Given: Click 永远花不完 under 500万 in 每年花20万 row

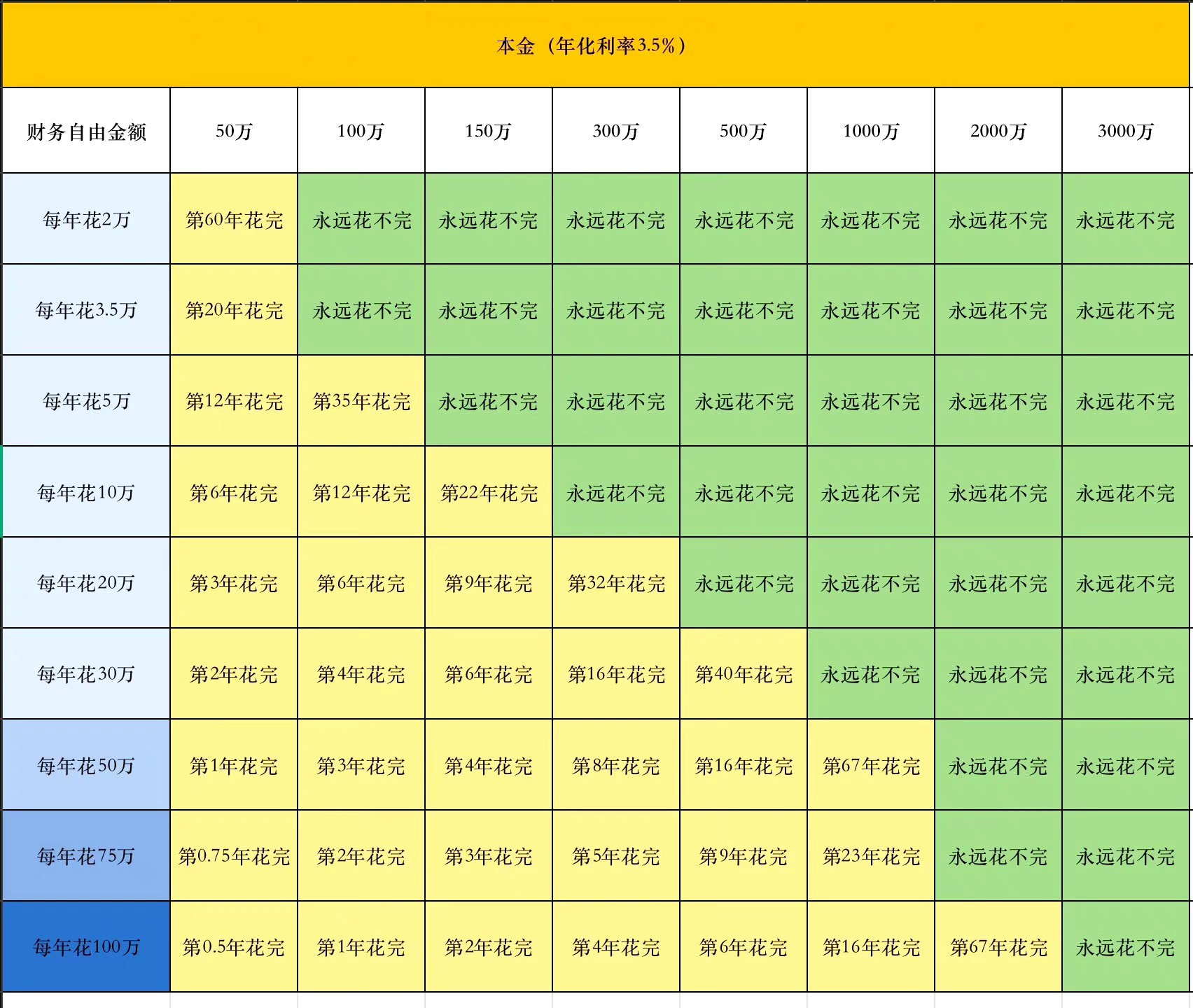Looking at the screenshot, I should click(x=744, y=583).
